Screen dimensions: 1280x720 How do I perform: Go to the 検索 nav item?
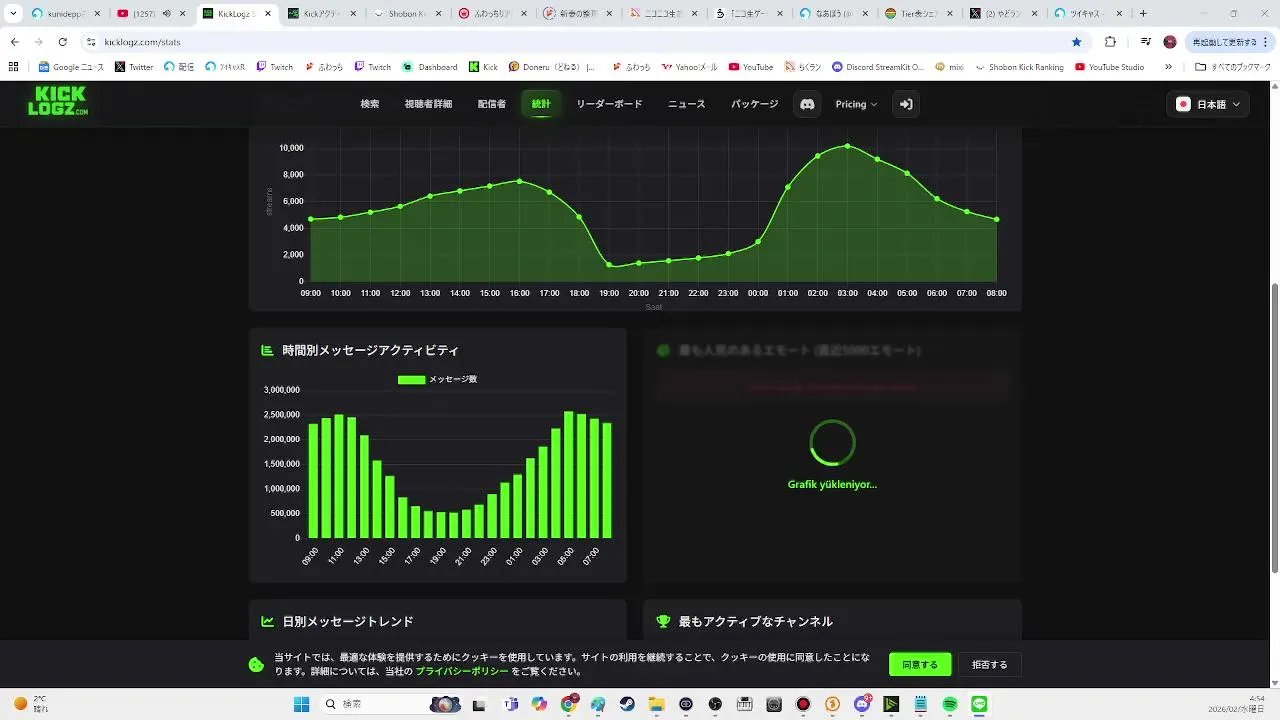[x=370, y=104]
